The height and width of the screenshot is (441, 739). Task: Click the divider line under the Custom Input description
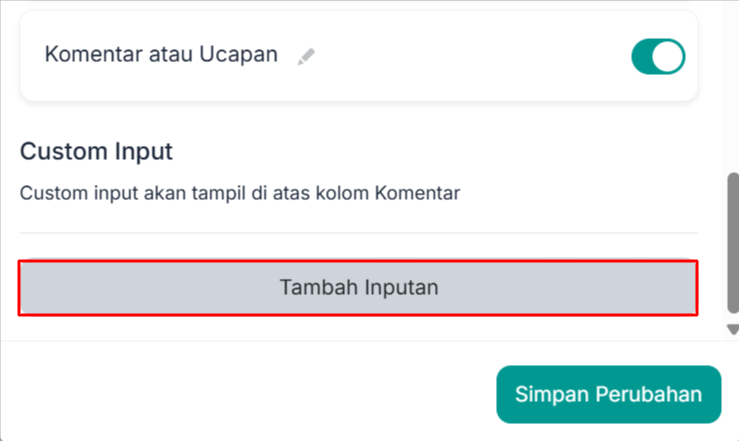click(x=358, y=233)
